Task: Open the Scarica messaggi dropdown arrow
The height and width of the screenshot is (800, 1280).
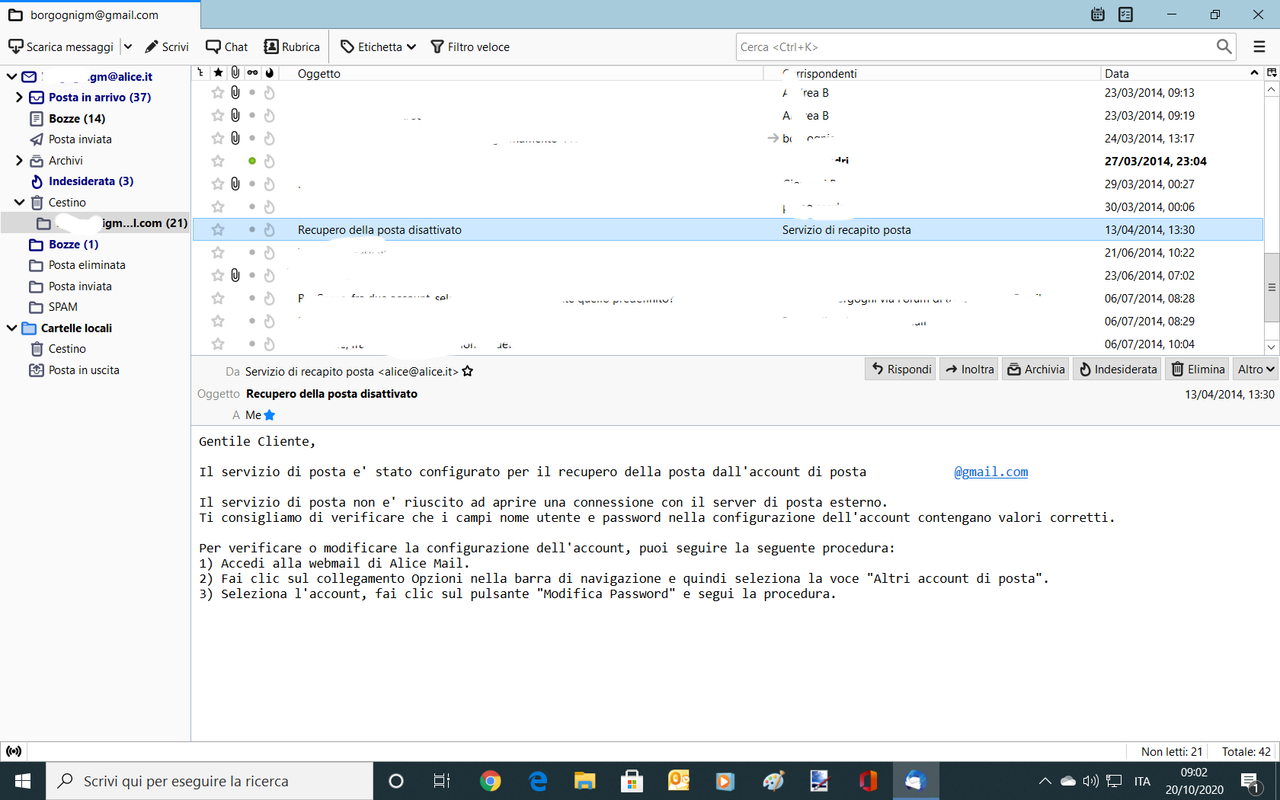Action: pos(127,47)
